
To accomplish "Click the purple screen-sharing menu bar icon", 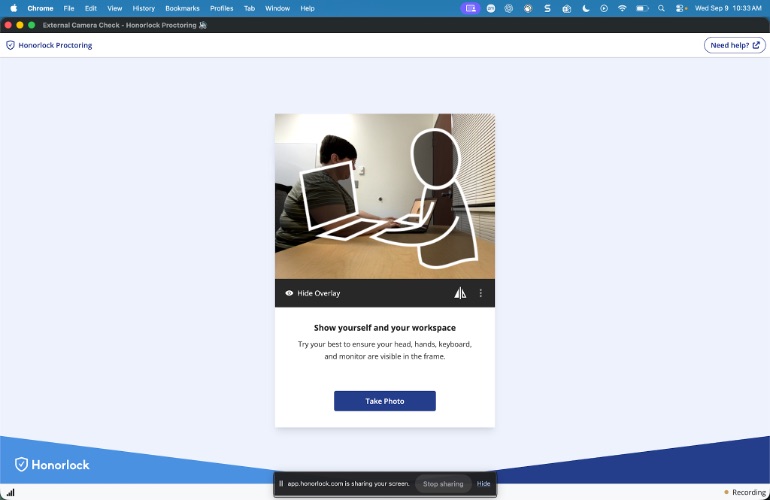I will click(470, 8).
